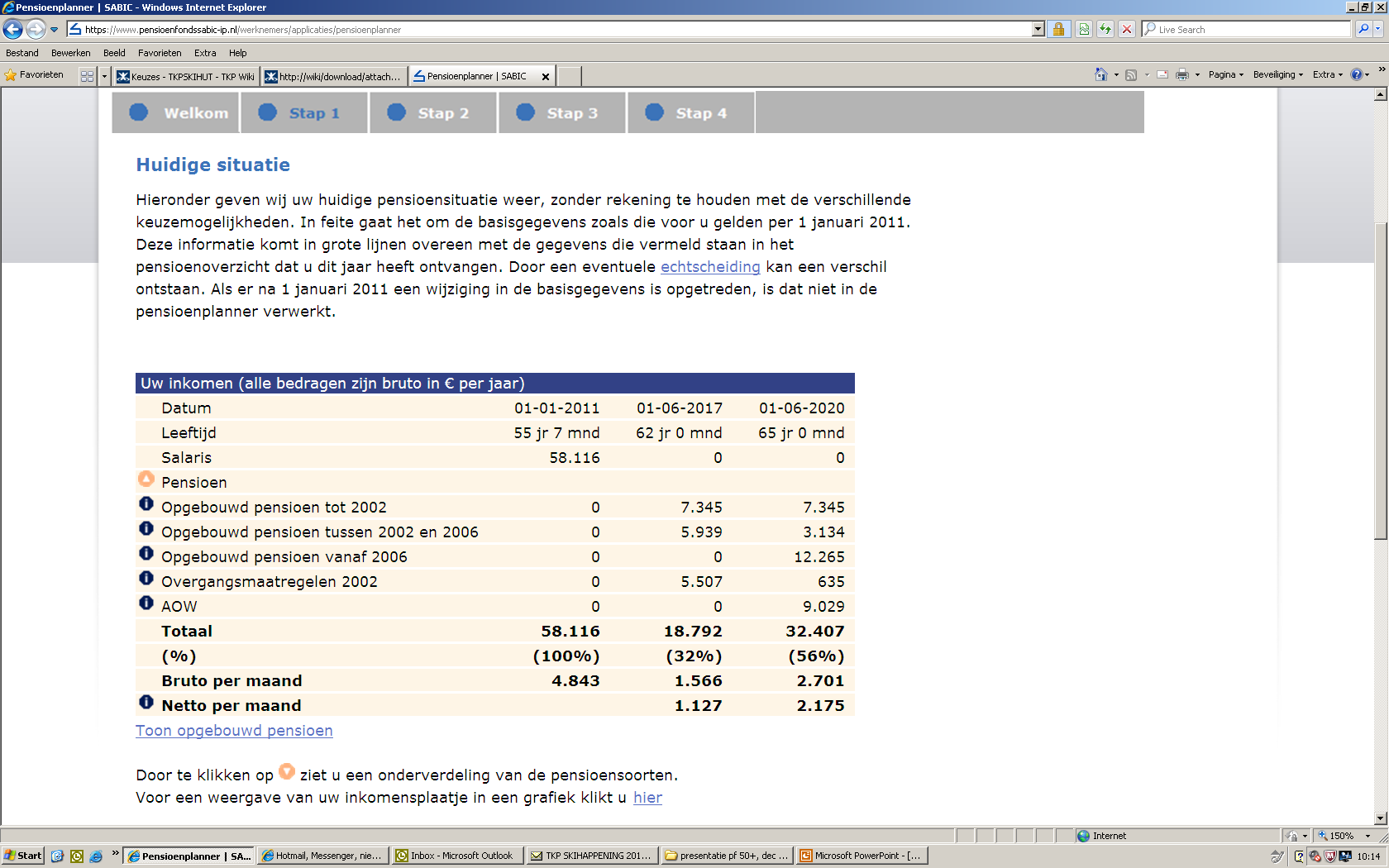Click the Internet security zone indicator
The width and height of the screenshot is (1389, 868).
point(1178,836)
